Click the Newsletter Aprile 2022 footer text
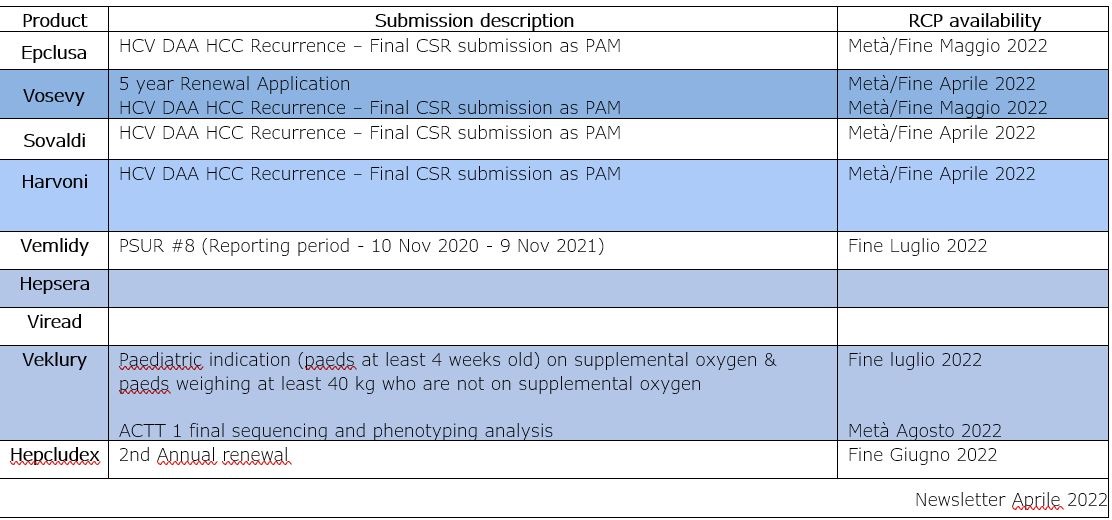 (1010, 499)
